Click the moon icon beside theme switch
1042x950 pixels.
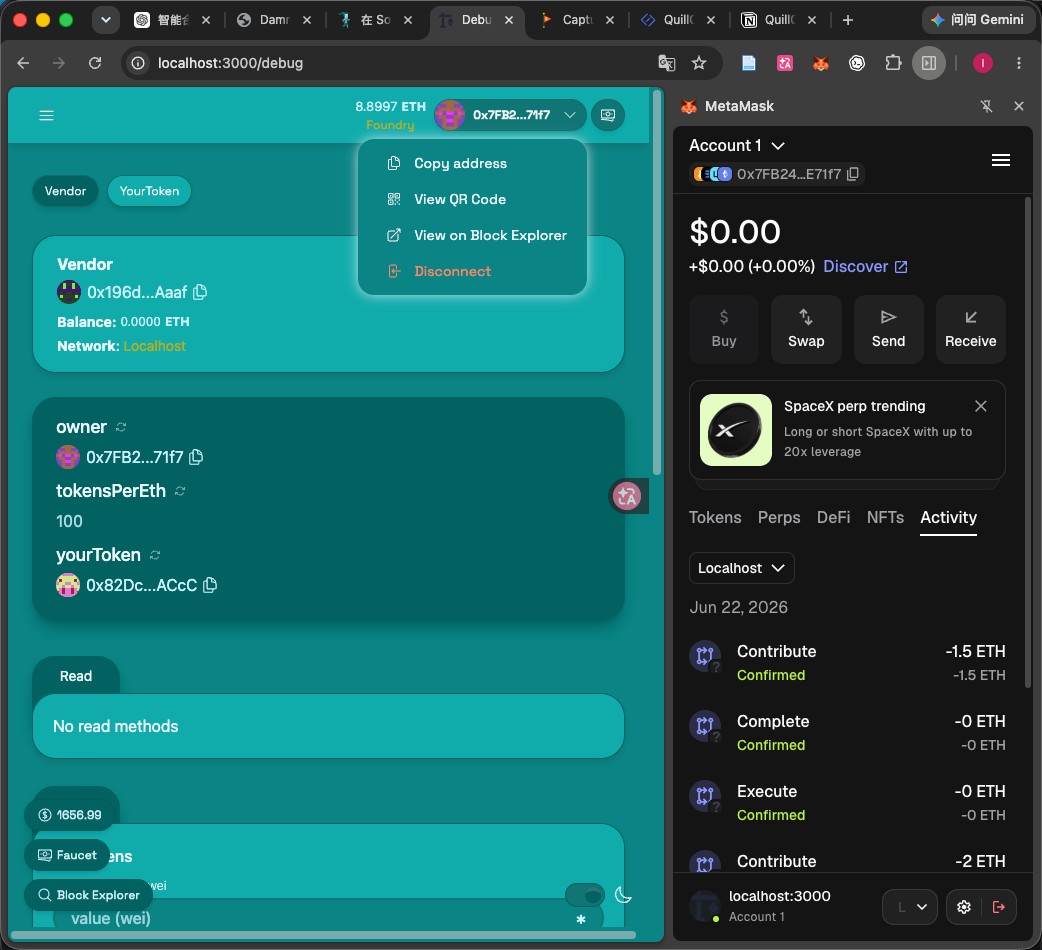click(x=623, y=895)
